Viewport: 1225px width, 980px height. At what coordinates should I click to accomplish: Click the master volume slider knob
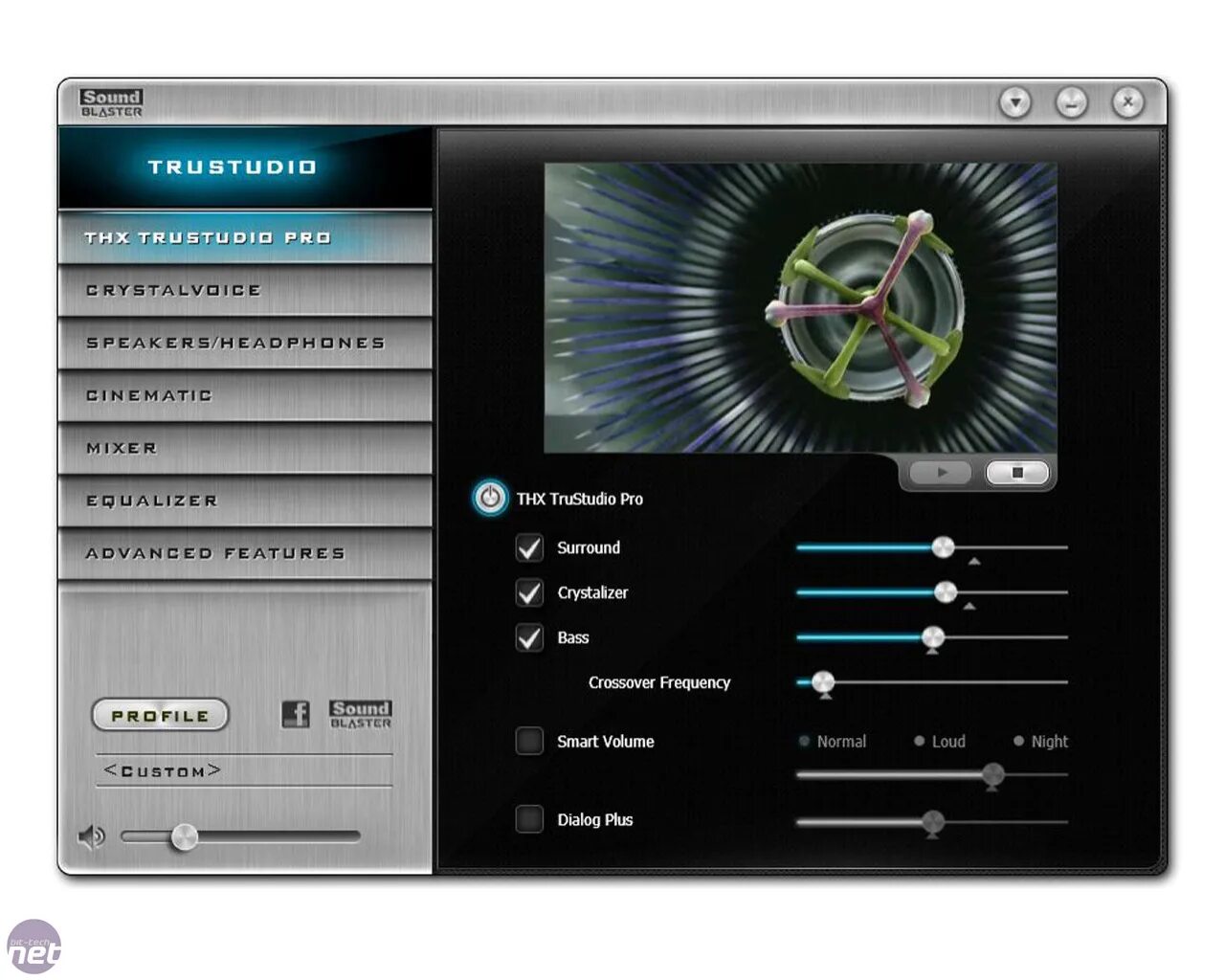tap(184, 837)
